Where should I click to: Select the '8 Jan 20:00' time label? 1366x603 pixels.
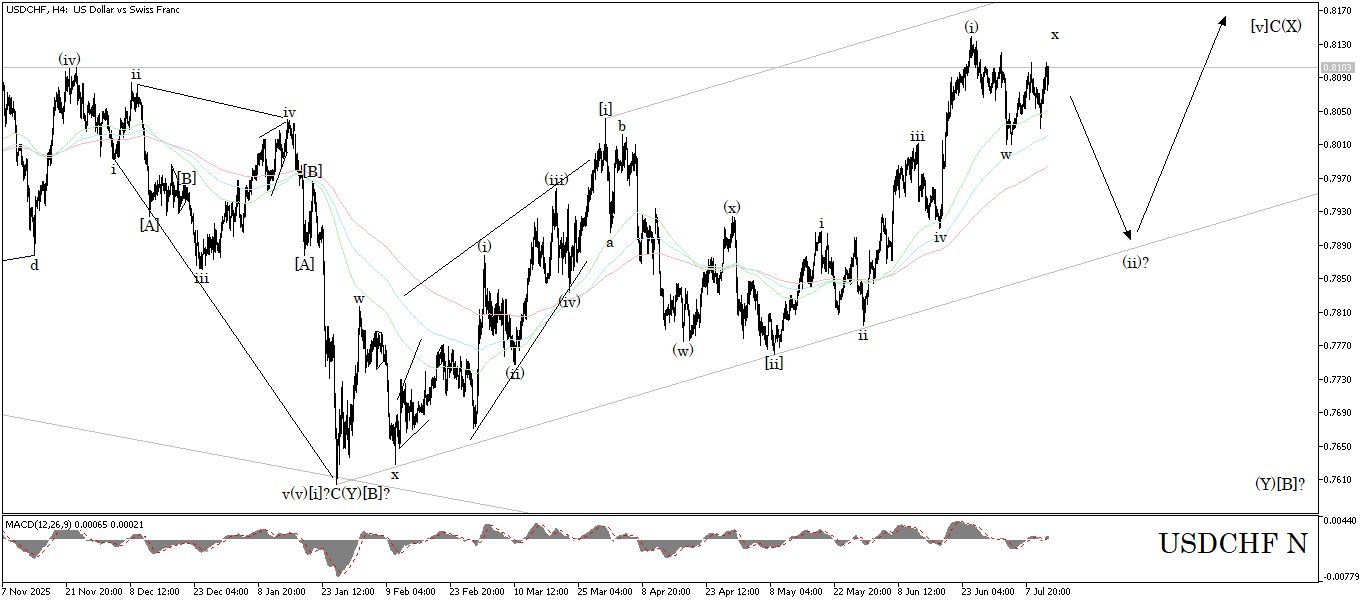282,591
